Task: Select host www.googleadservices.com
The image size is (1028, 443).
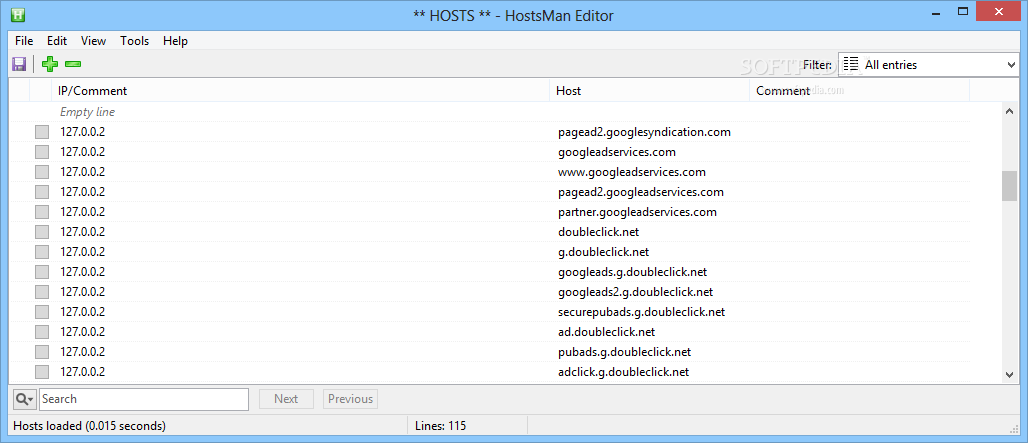Action: point(632,172)
